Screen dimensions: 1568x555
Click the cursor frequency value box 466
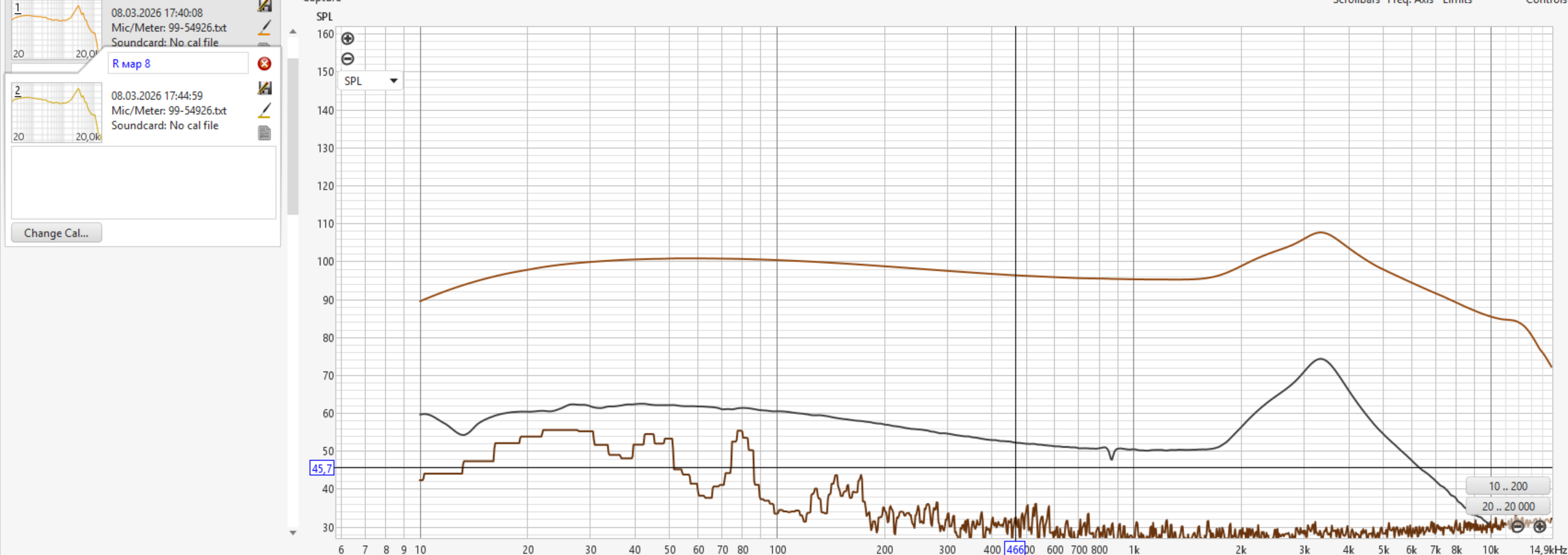coord(1015,549)
